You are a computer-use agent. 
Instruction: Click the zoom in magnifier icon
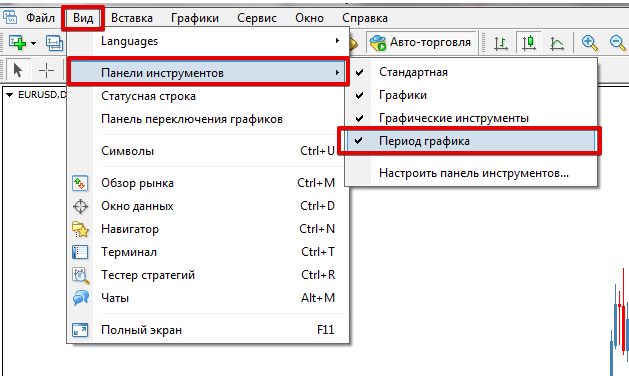coord(589,43)
